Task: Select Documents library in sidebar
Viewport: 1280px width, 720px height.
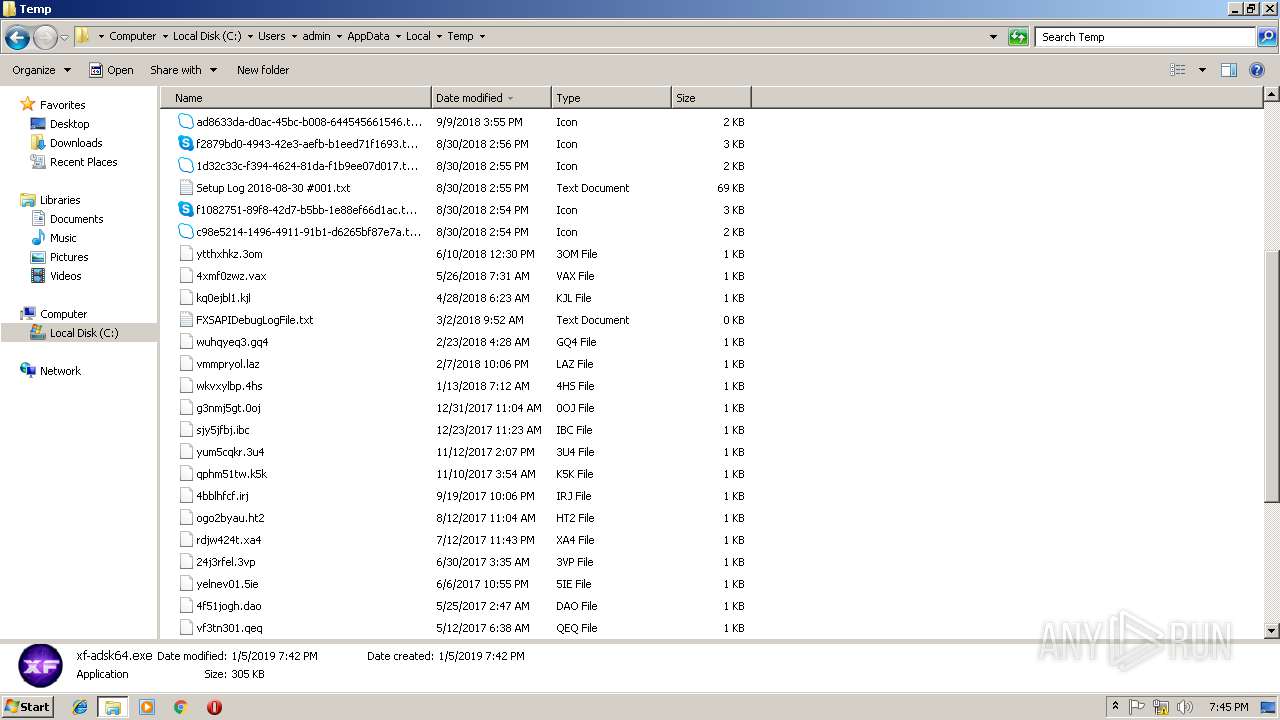Action: (x=77, y=219)
